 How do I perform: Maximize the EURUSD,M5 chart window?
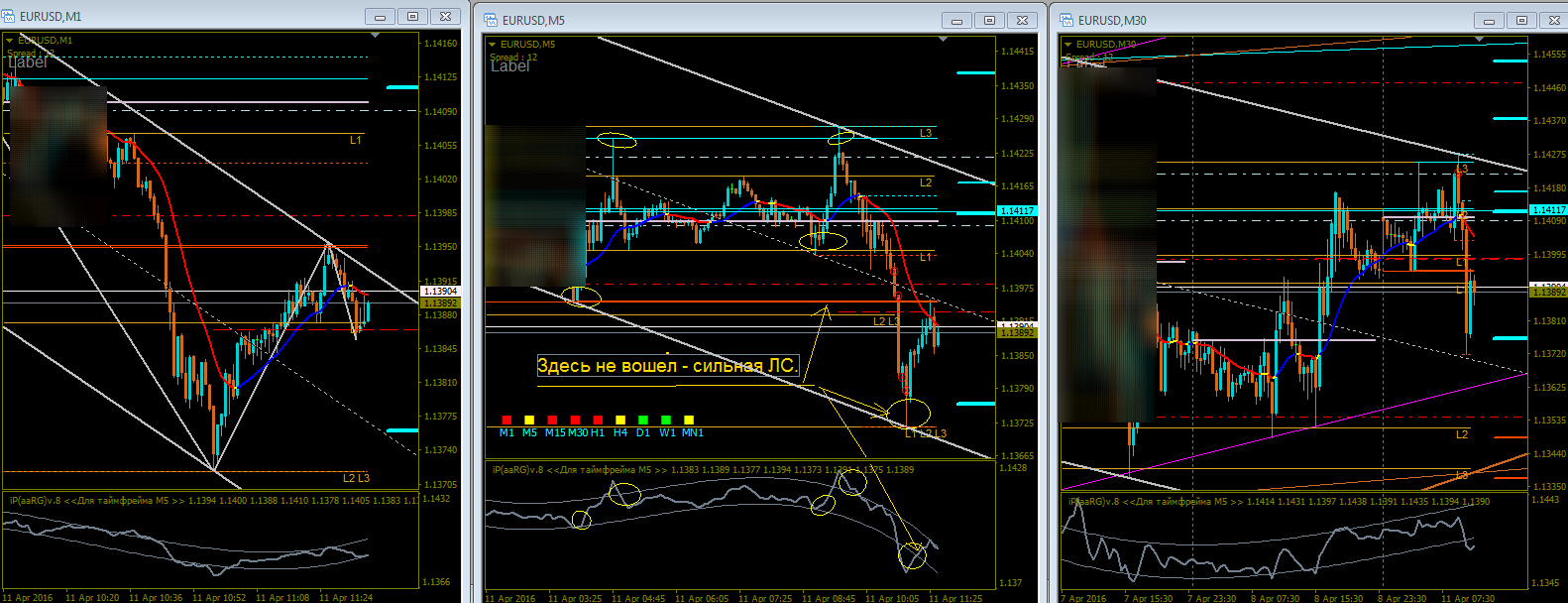coord(989,20)
